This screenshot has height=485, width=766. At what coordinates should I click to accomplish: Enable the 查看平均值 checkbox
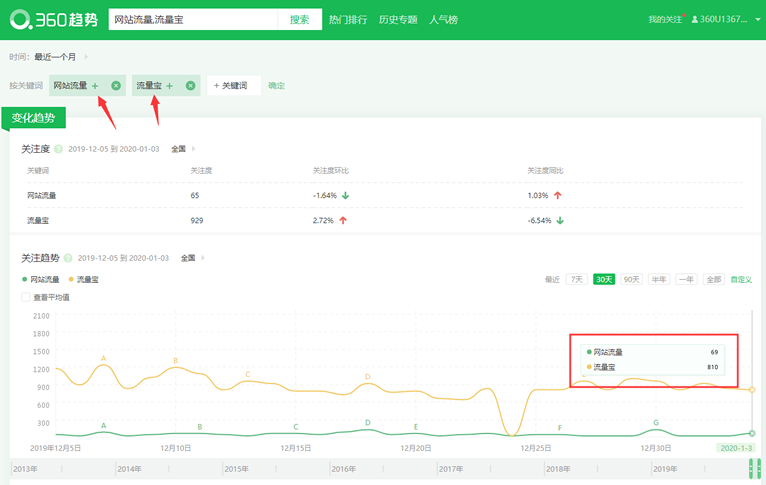[26, 297]
